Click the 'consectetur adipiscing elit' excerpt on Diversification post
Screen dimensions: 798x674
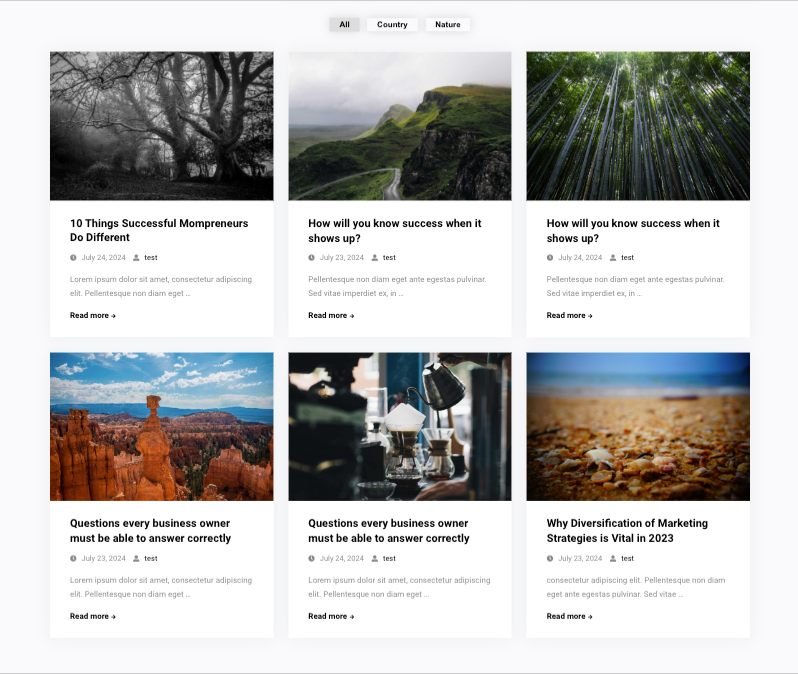click(x=636, y=587)
